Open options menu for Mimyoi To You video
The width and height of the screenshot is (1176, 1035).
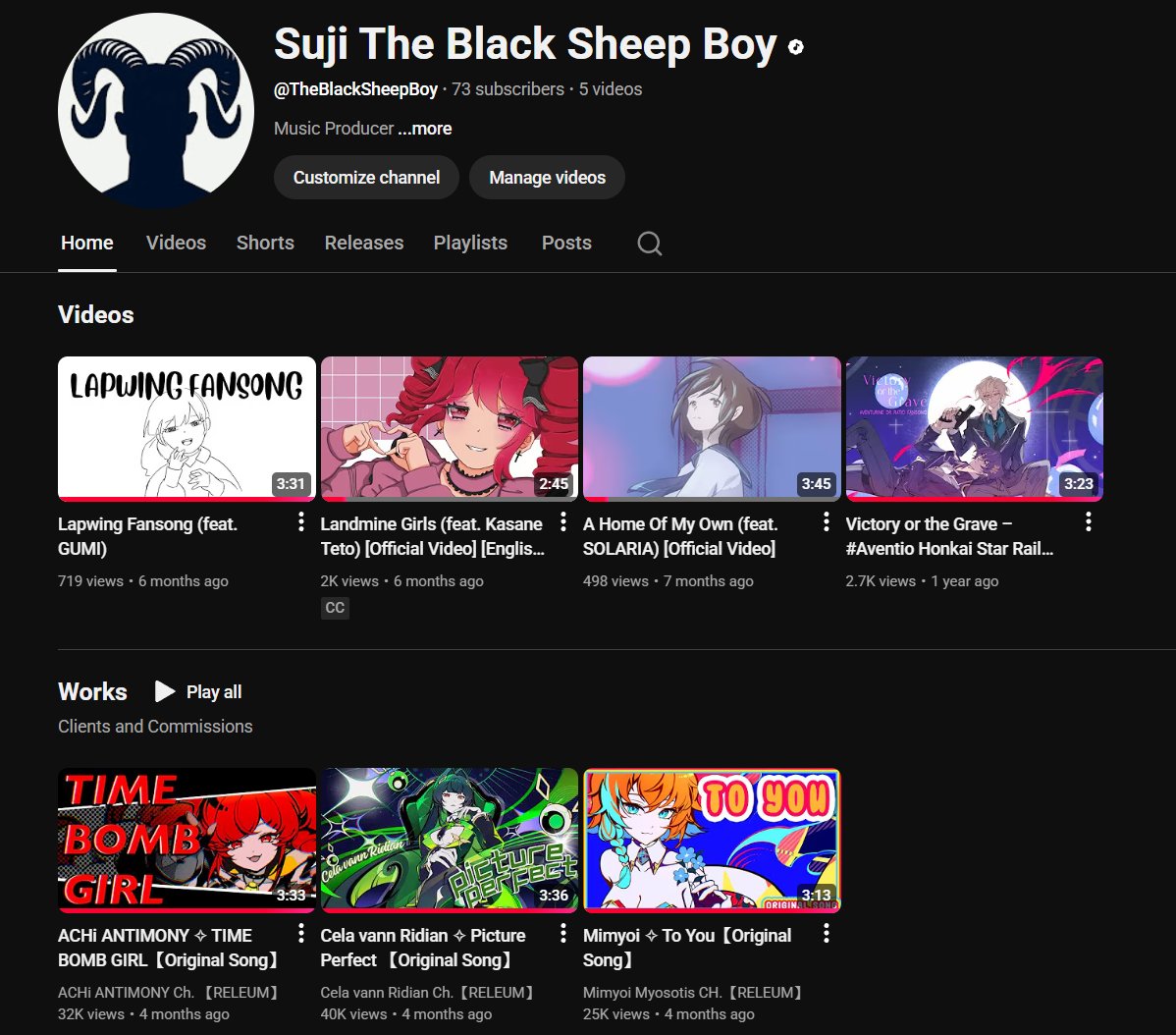point(826,933)
